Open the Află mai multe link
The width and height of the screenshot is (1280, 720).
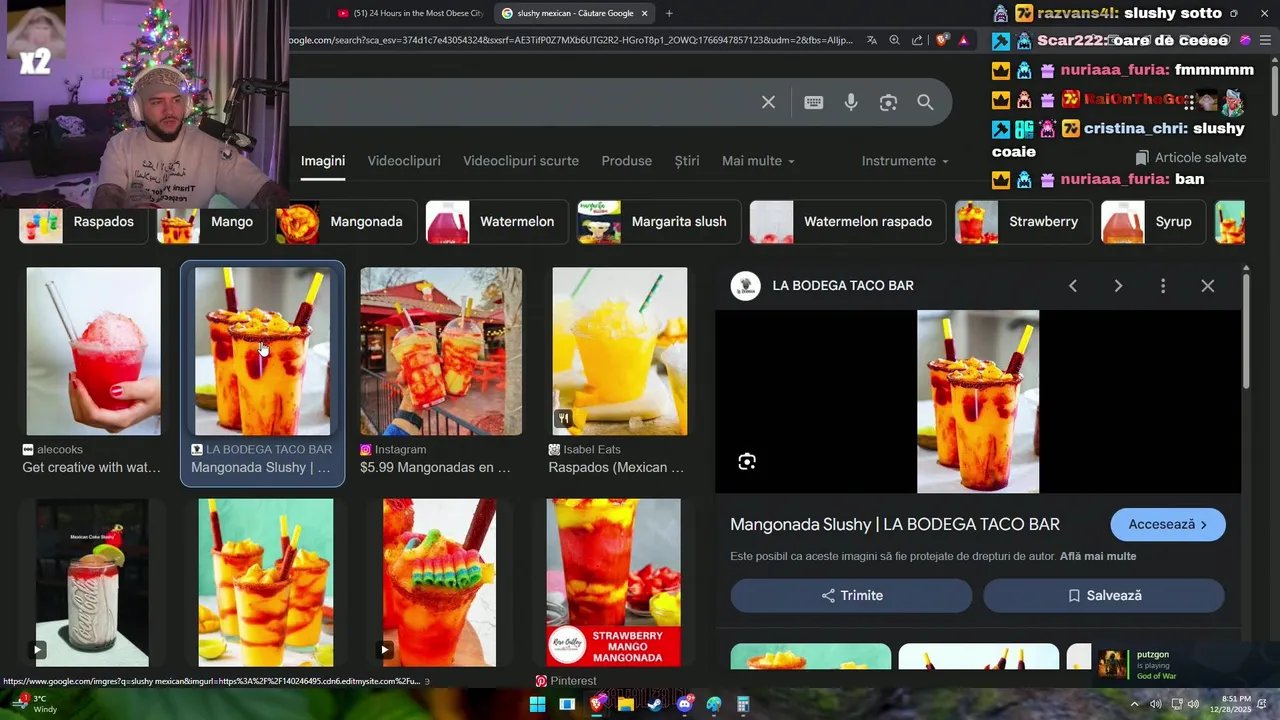1098,556
